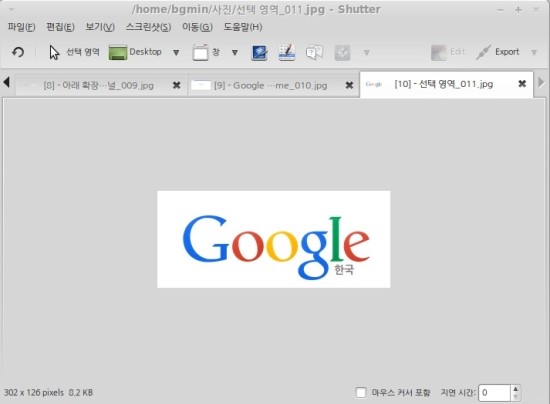Image resolution: width=550 pixels, height=404 pixels.
Task: Click the greyed capture icon right of tooltip
Action: click(x=342, y=53)
